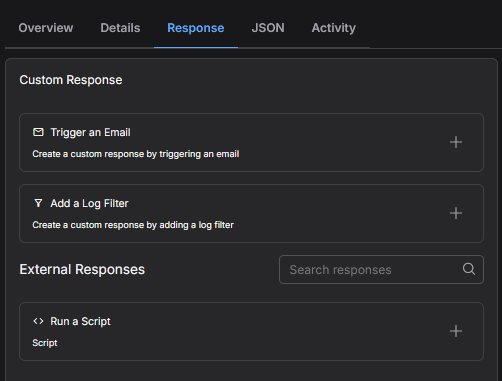Add the Log Filter response using plus icon
Image resolution: width=502 pixels, height=381 pixels.
click(x=456, y=213)
